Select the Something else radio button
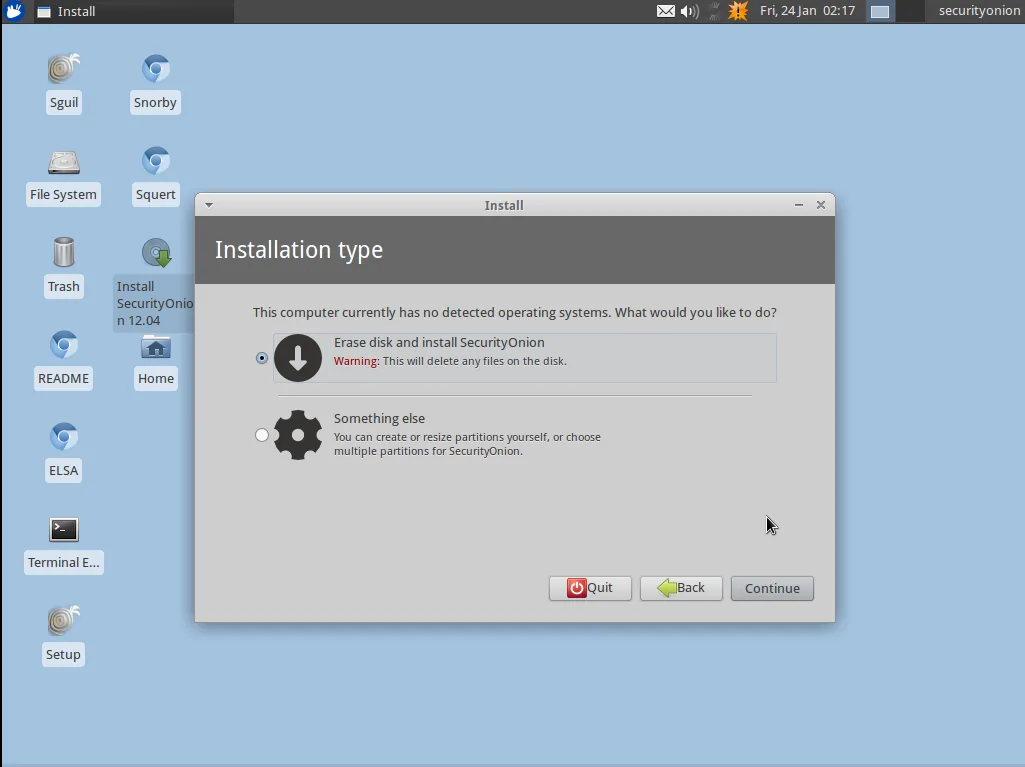1025x767 pixels. [x=262, y=435]
